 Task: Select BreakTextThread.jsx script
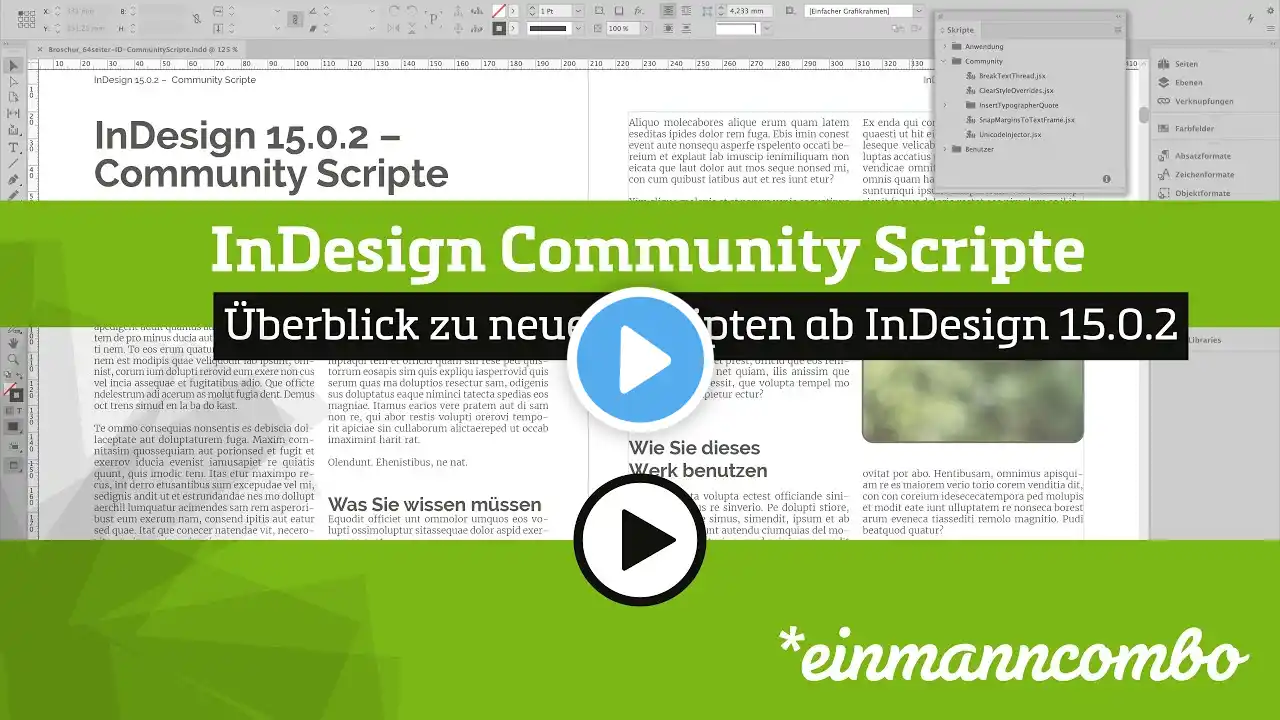coord(1012,76)
